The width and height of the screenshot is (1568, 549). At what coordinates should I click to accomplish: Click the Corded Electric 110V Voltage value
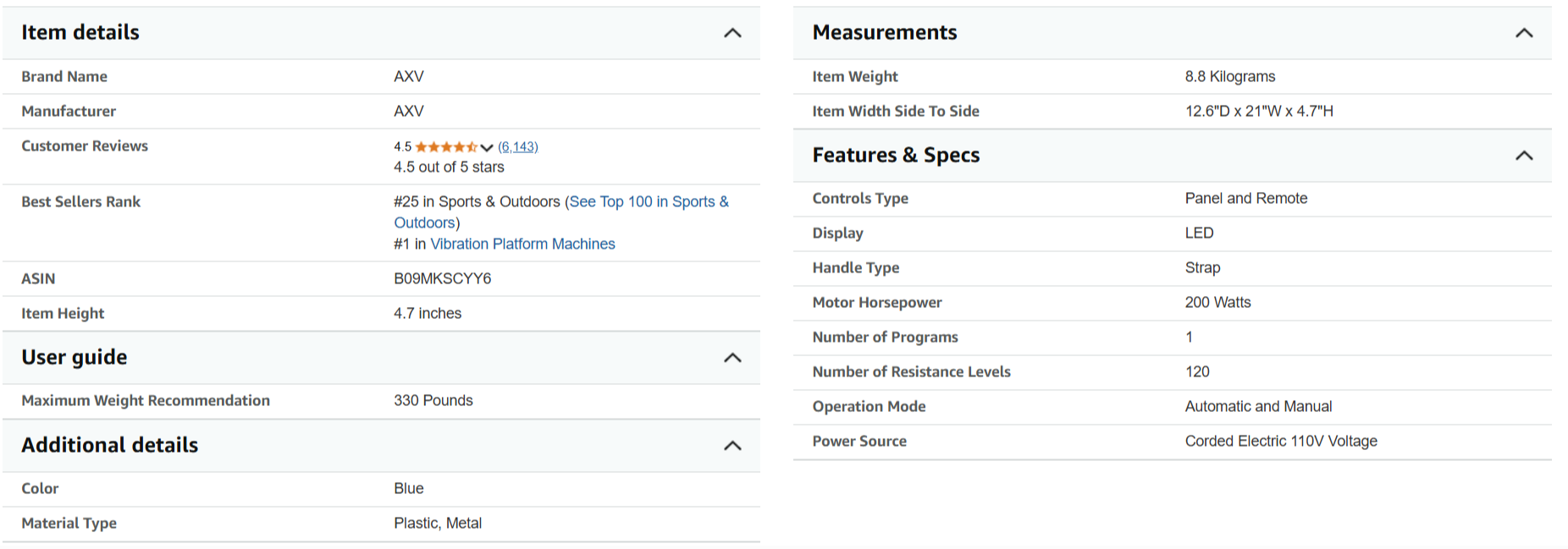[1280, 441]
